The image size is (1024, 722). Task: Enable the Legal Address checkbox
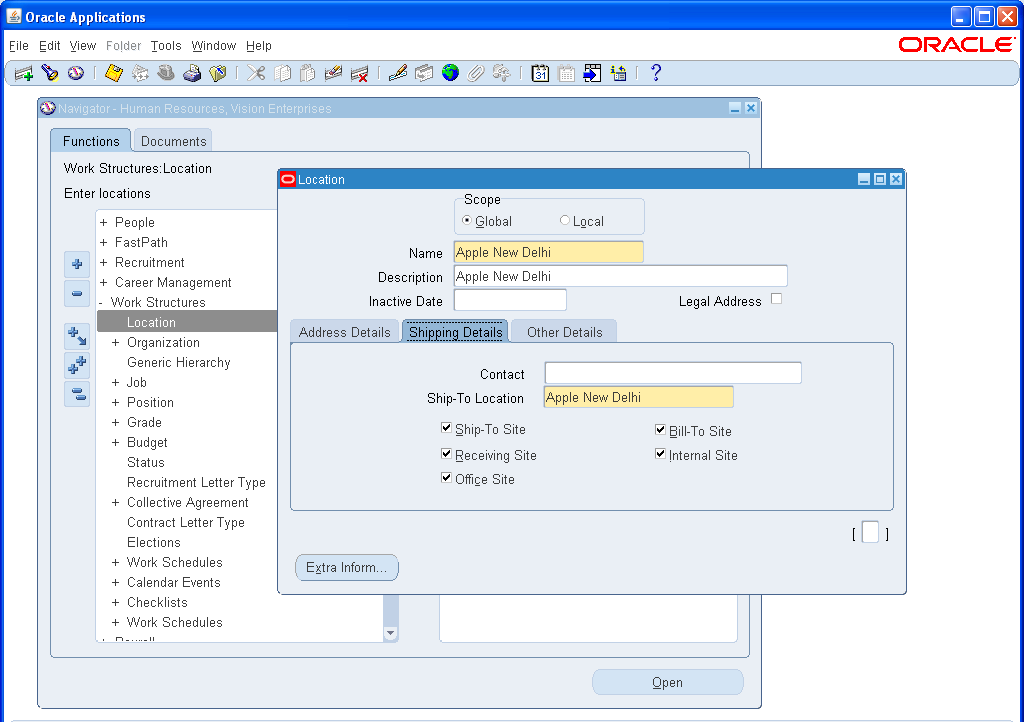[x=776, y=299]
